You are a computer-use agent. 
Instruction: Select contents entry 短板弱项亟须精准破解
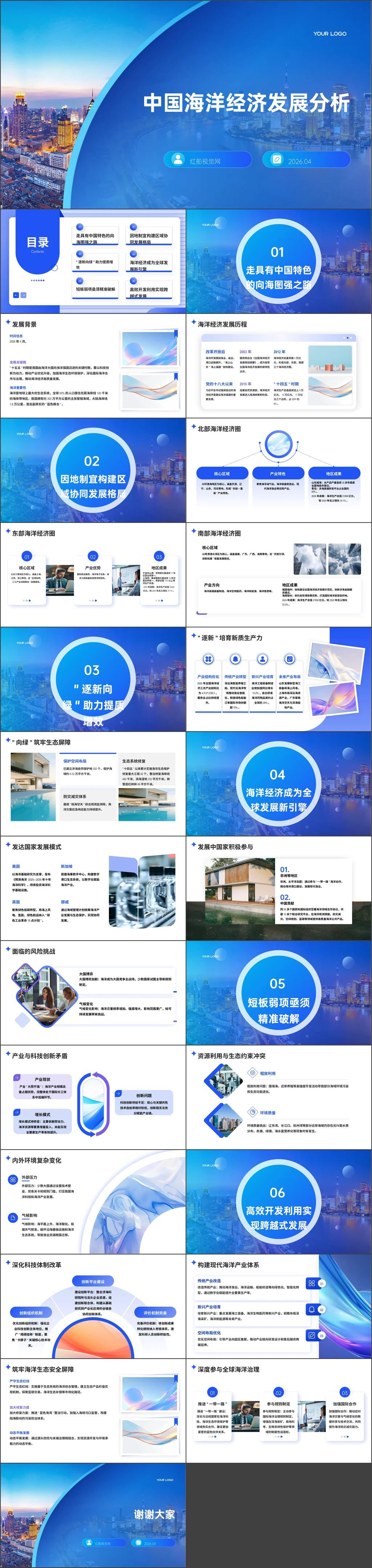tap(96, 289)
